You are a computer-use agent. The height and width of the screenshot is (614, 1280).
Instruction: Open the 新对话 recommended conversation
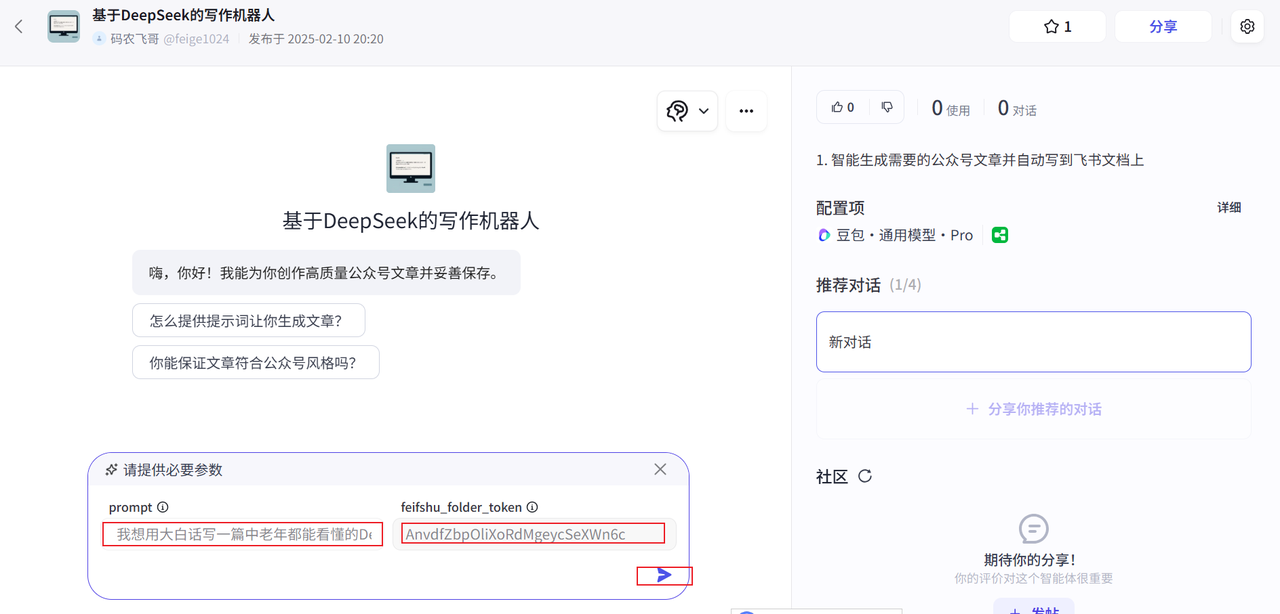[1034, 342]
